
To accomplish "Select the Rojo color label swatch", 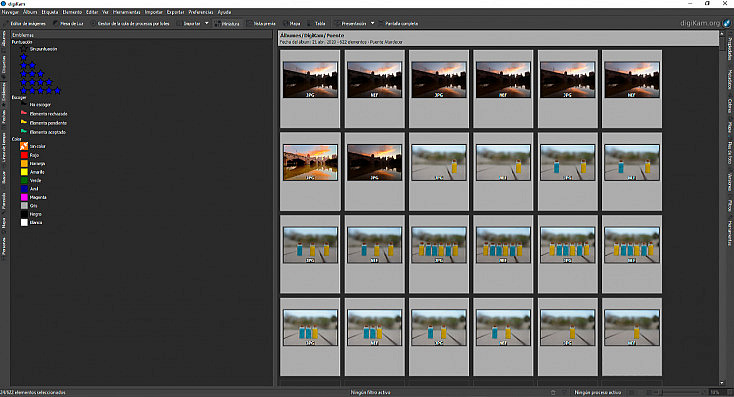I will 24,155.
